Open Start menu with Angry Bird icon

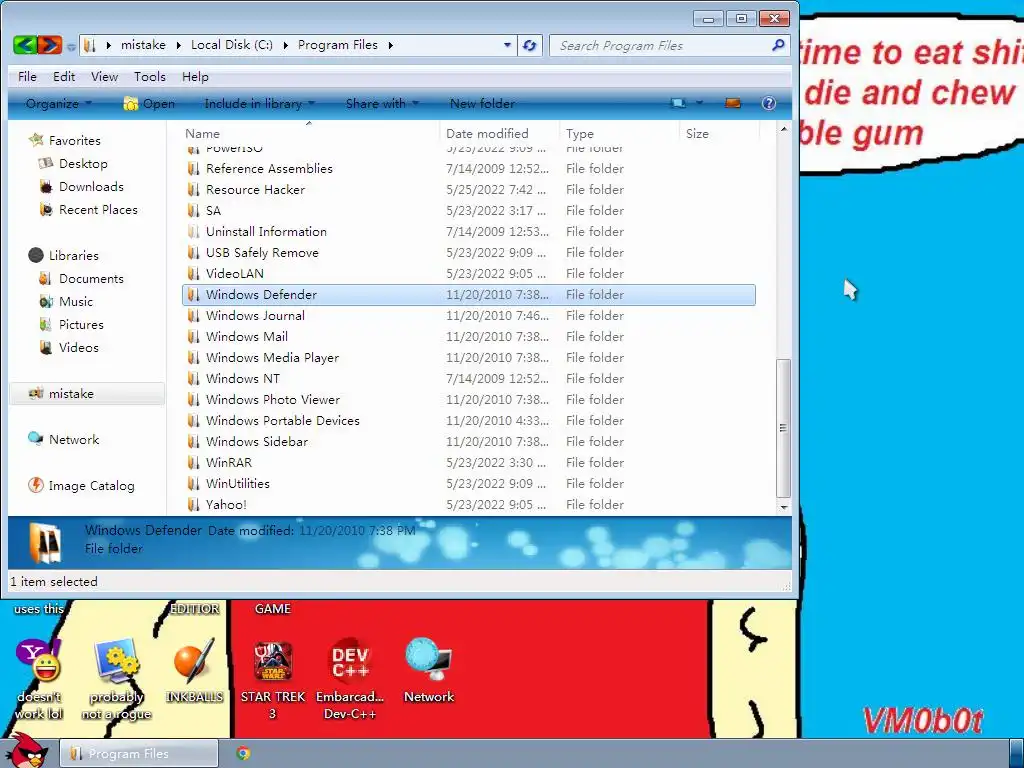27,751
